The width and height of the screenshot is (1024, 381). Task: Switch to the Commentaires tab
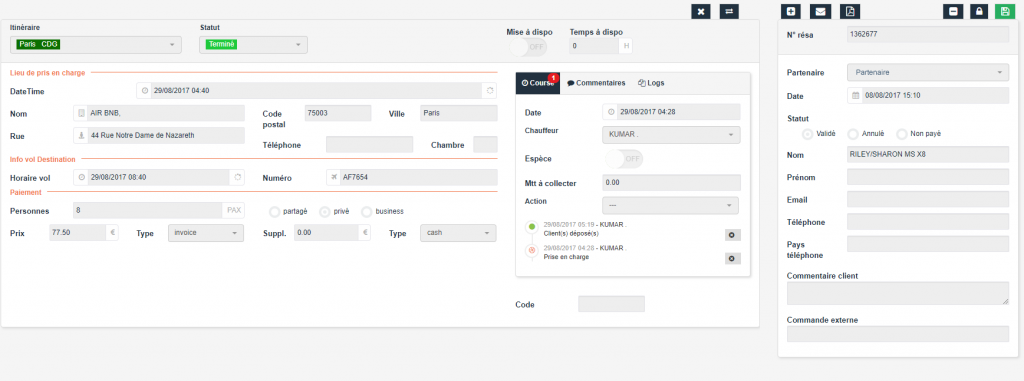[x=596, y=83]
